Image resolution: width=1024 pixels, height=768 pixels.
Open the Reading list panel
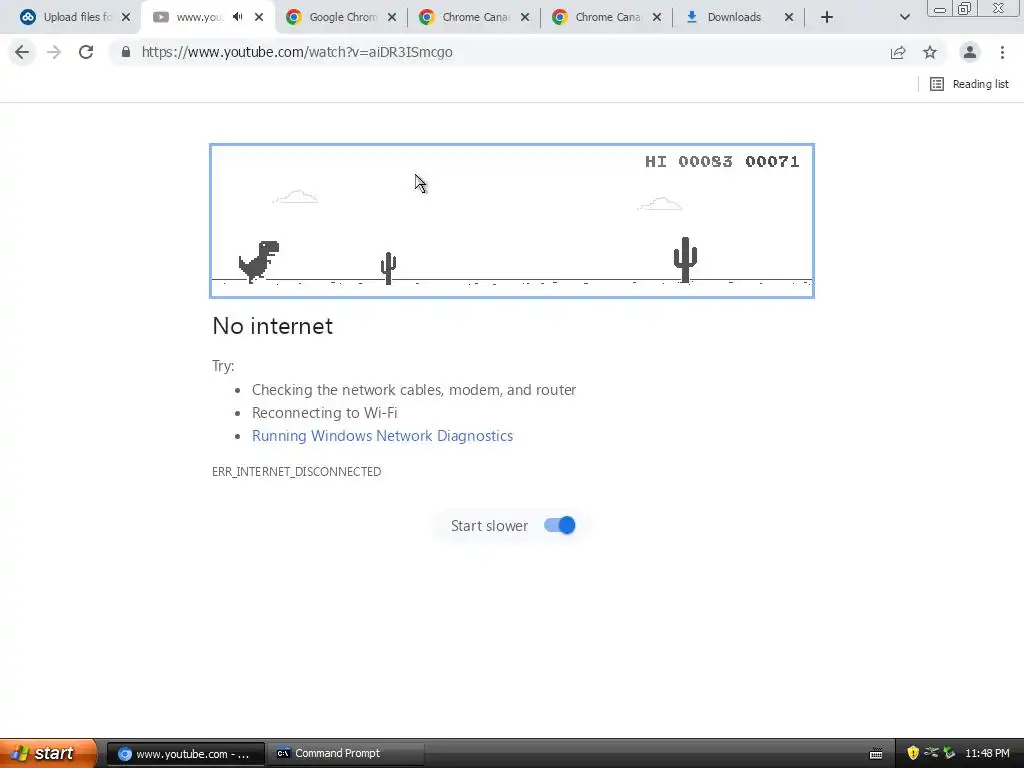click(969, 84)
